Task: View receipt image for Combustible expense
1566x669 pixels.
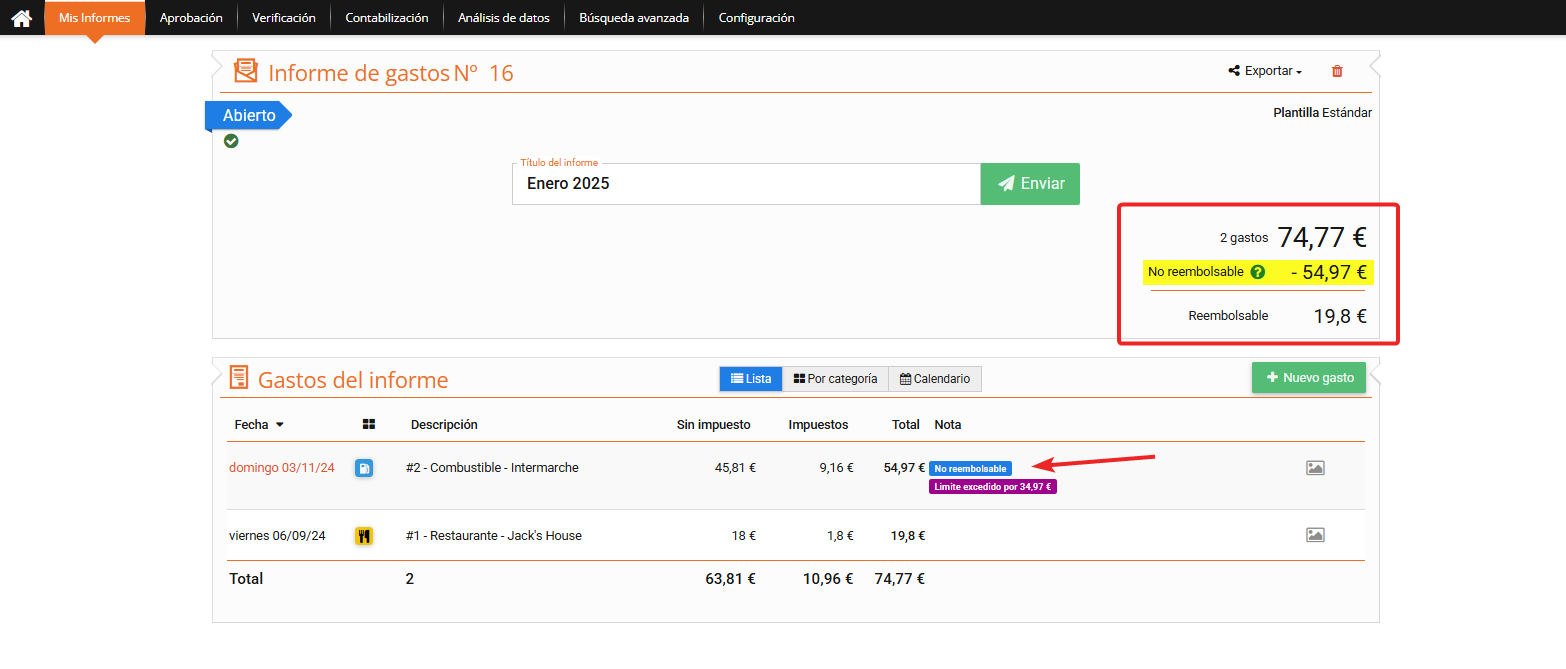Action: click(1315, 468)
